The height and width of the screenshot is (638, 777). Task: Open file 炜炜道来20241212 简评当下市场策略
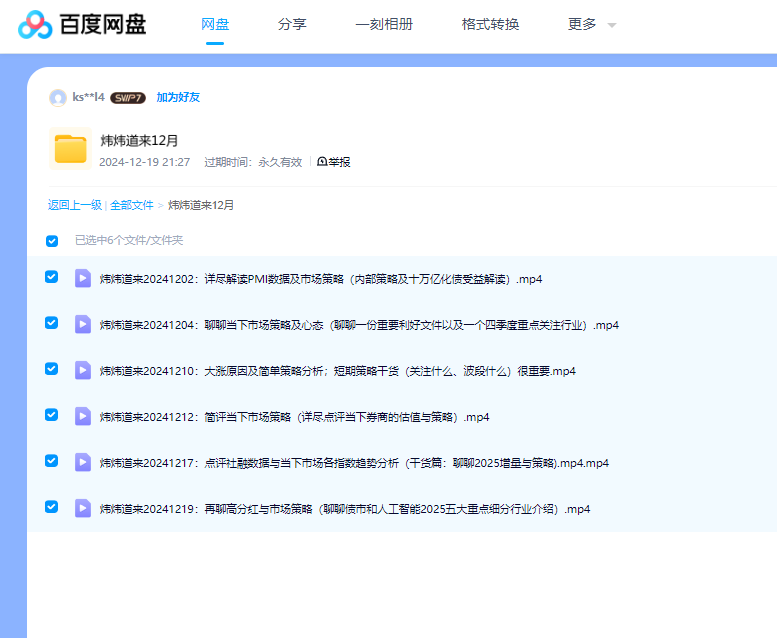click(294, 417)
